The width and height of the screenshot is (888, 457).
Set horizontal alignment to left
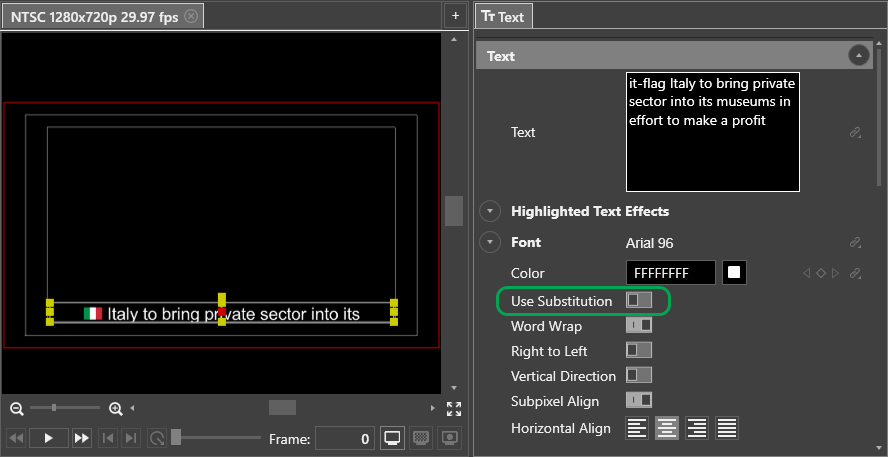pos(637,428)
